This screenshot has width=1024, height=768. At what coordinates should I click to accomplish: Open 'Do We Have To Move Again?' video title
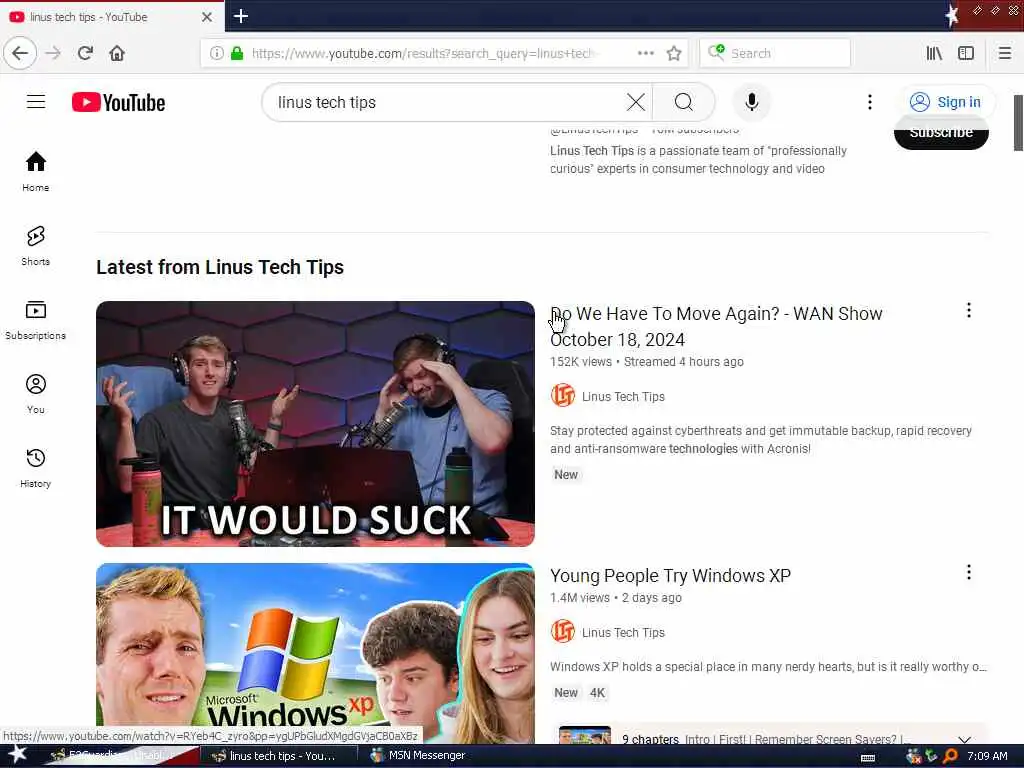click(x=716, y=327)
